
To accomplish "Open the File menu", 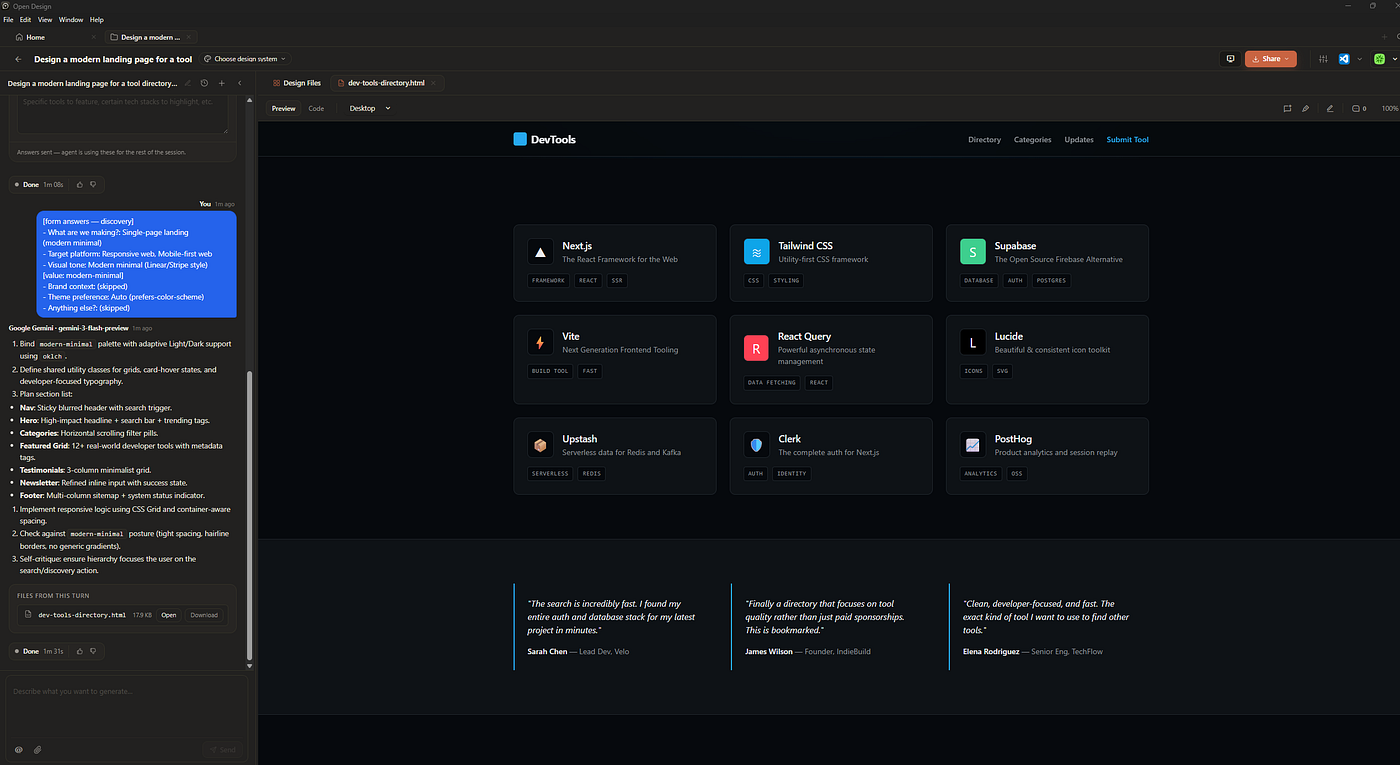I will 9,19.
